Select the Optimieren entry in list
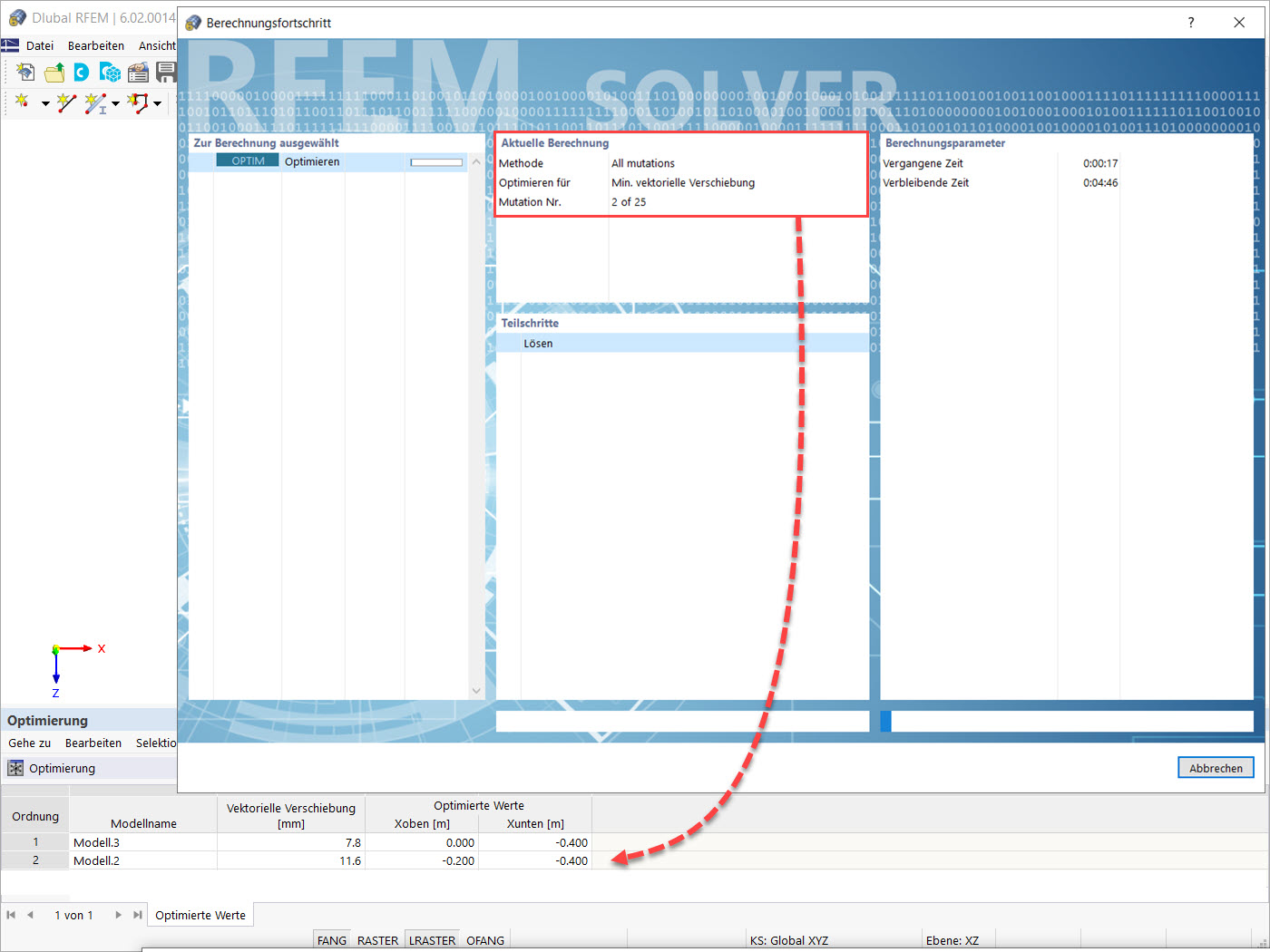Viewport: 1270px width, 952px height. point(312,161)
